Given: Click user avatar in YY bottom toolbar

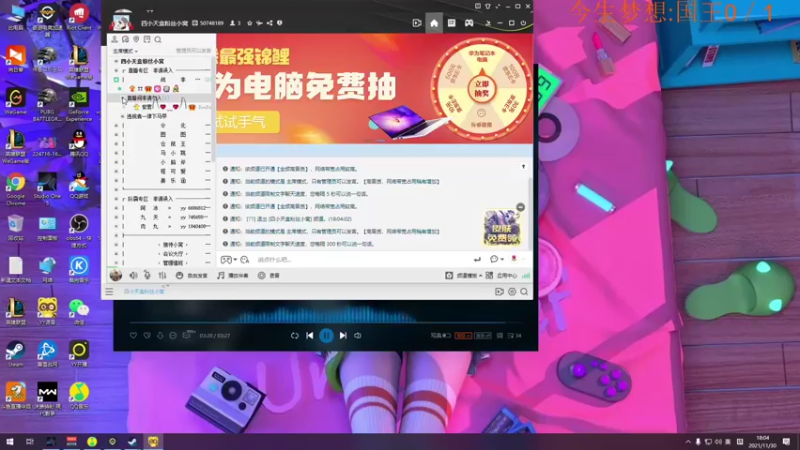Looking at the screenshot, I should coord(116,276).
